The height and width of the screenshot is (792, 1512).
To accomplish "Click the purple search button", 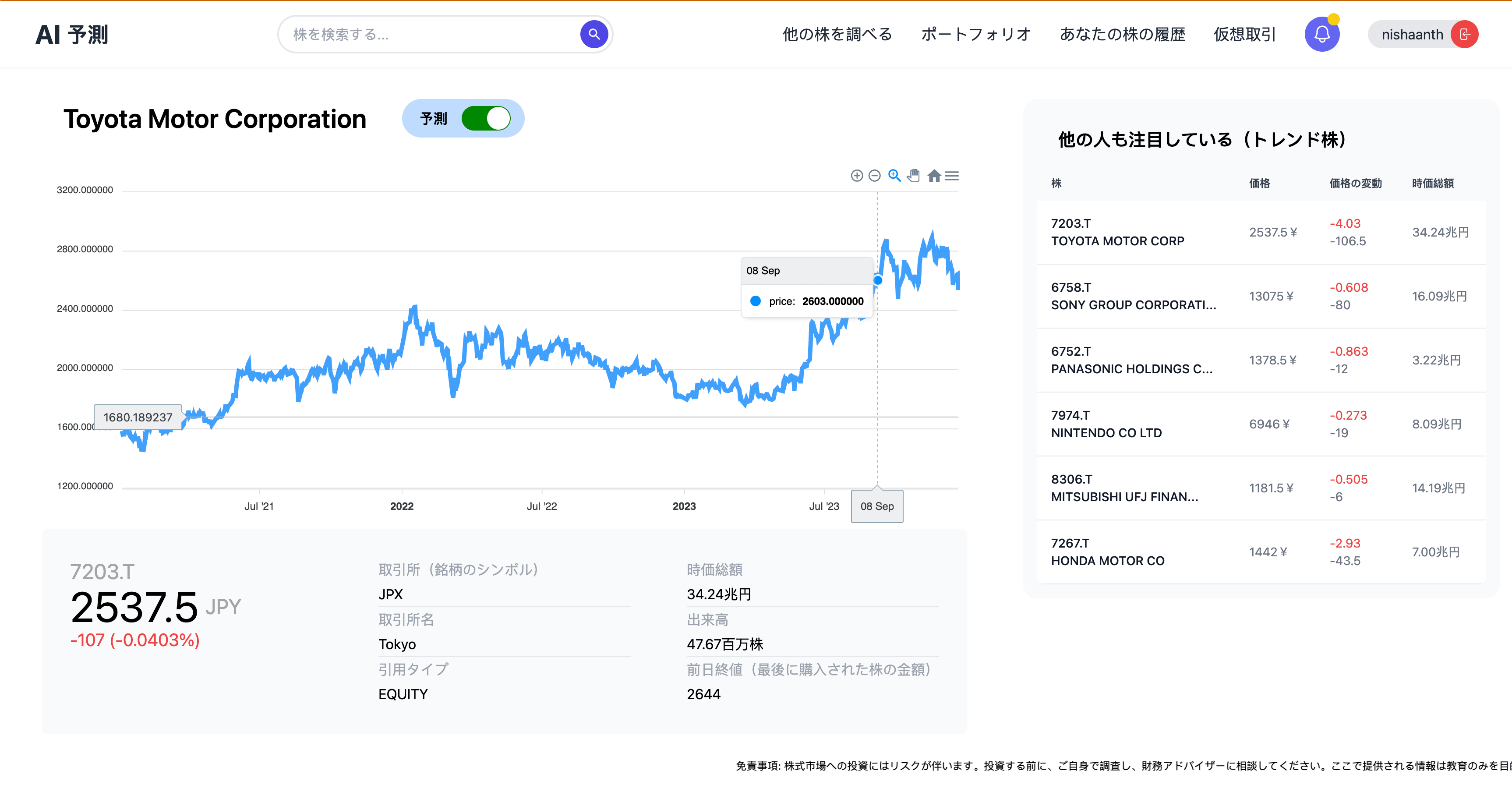I will 593,34.
